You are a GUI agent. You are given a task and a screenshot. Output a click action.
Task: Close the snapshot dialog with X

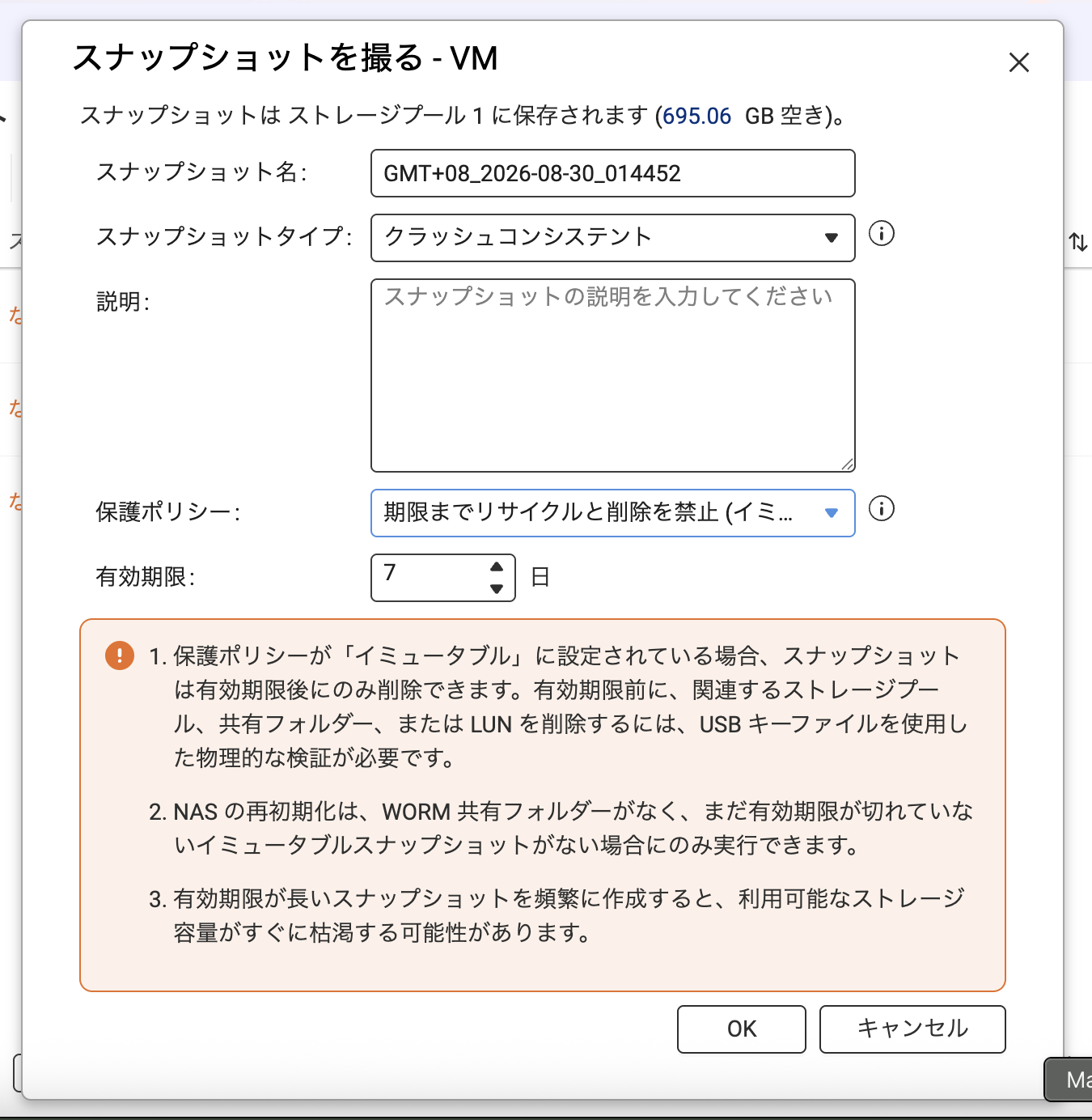point(1018,62)
